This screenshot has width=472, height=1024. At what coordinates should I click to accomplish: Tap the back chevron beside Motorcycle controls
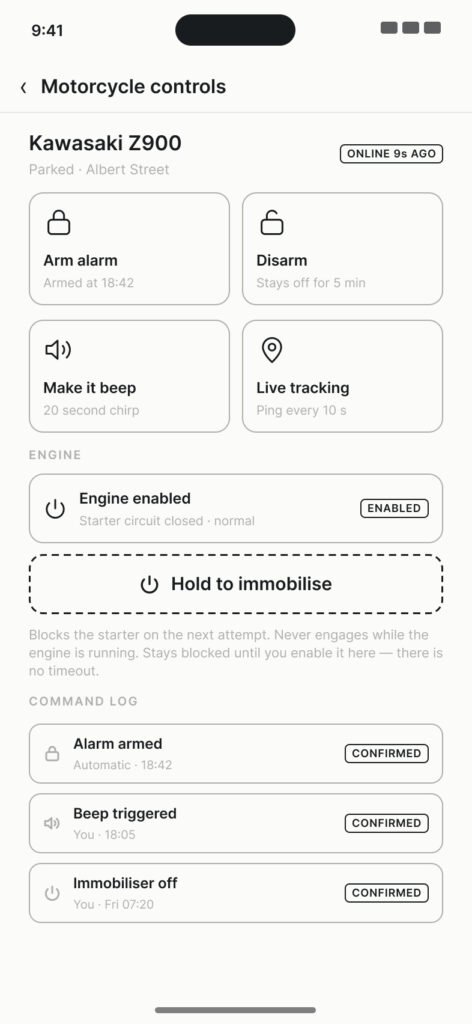click(x=24, y=88)
